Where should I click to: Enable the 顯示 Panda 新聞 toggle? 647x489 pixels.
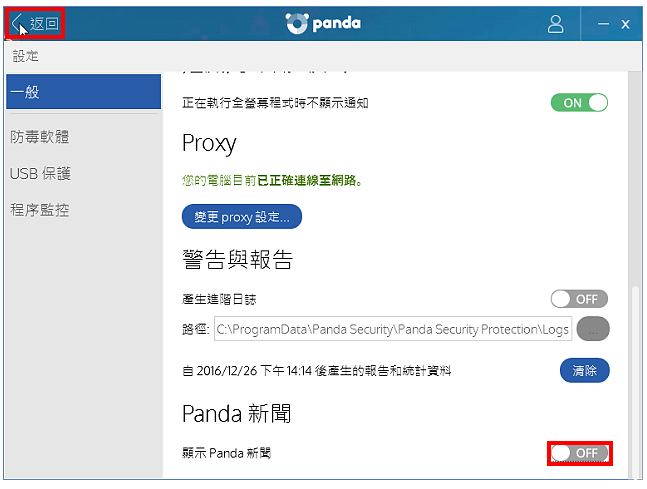click(x=579, y=453)
